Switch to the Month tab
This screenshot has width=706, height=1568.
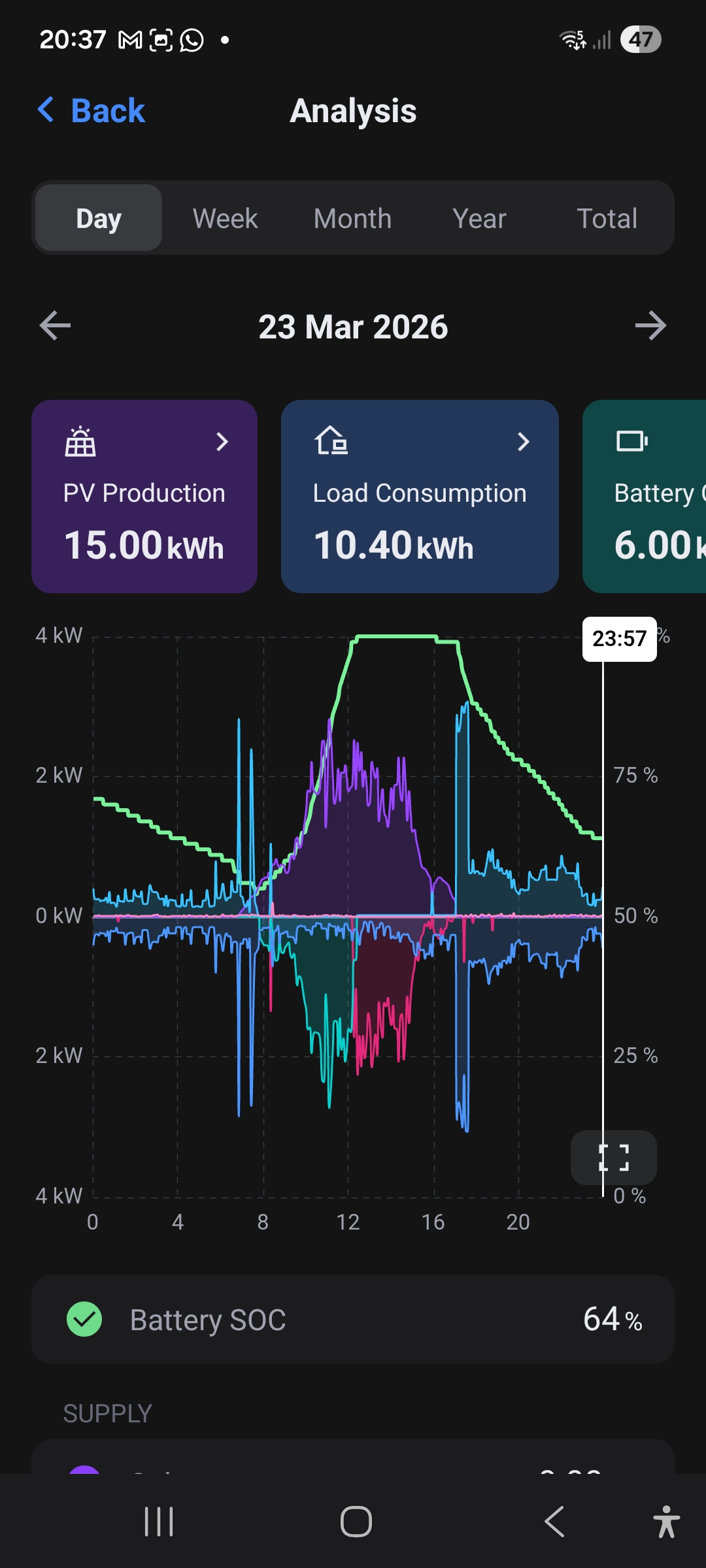click(352, 218)
